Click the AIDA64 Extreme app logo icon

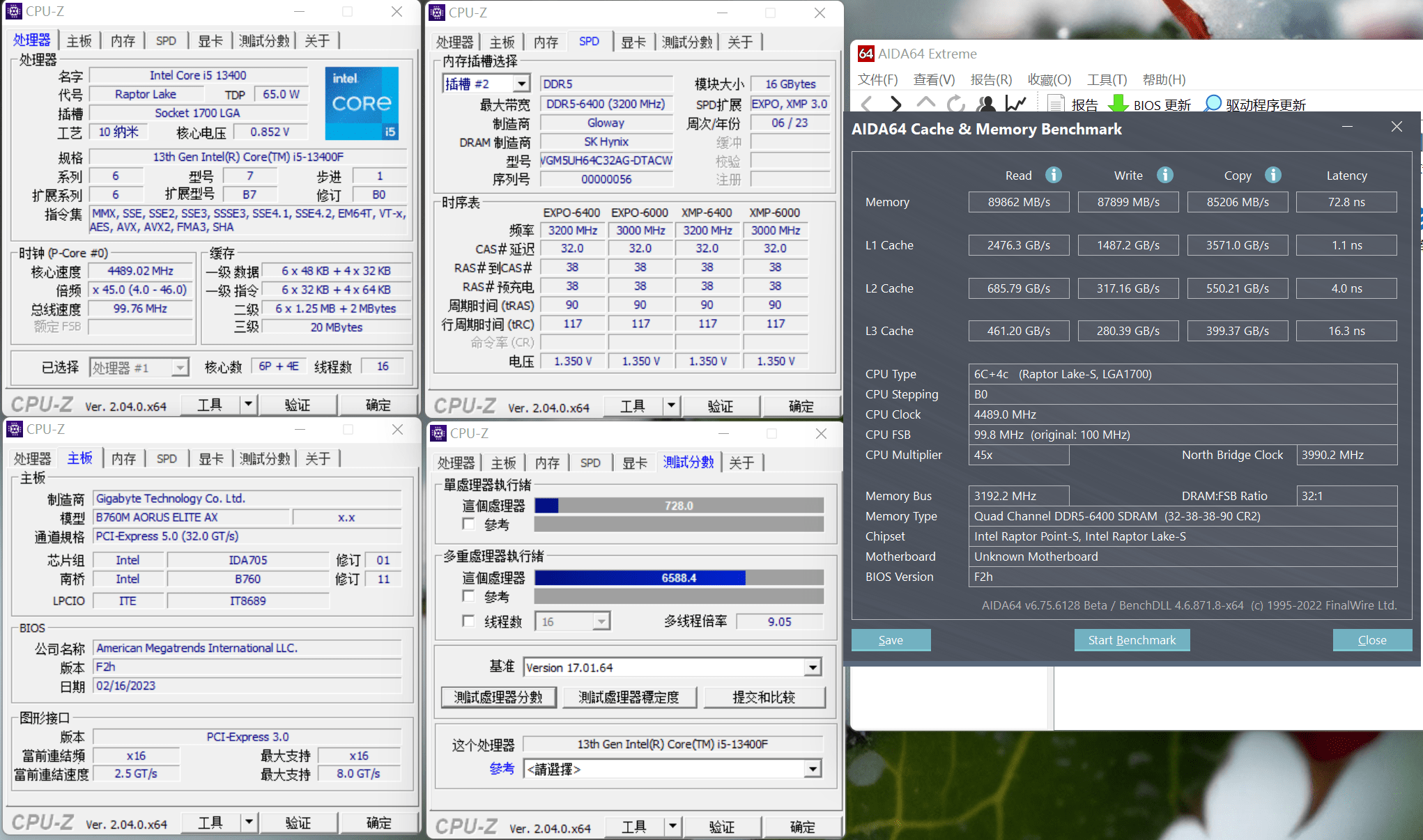click(x=866, y=54)
